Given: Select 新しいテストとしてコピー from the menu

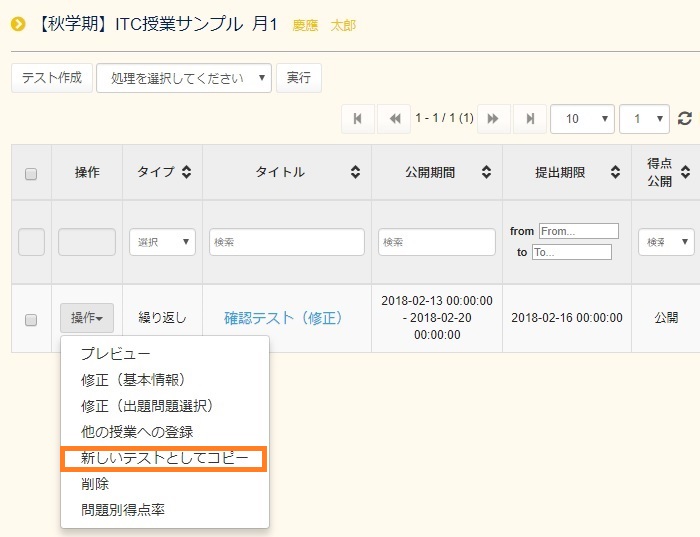Looking at the screenshot, I should 163,458.
